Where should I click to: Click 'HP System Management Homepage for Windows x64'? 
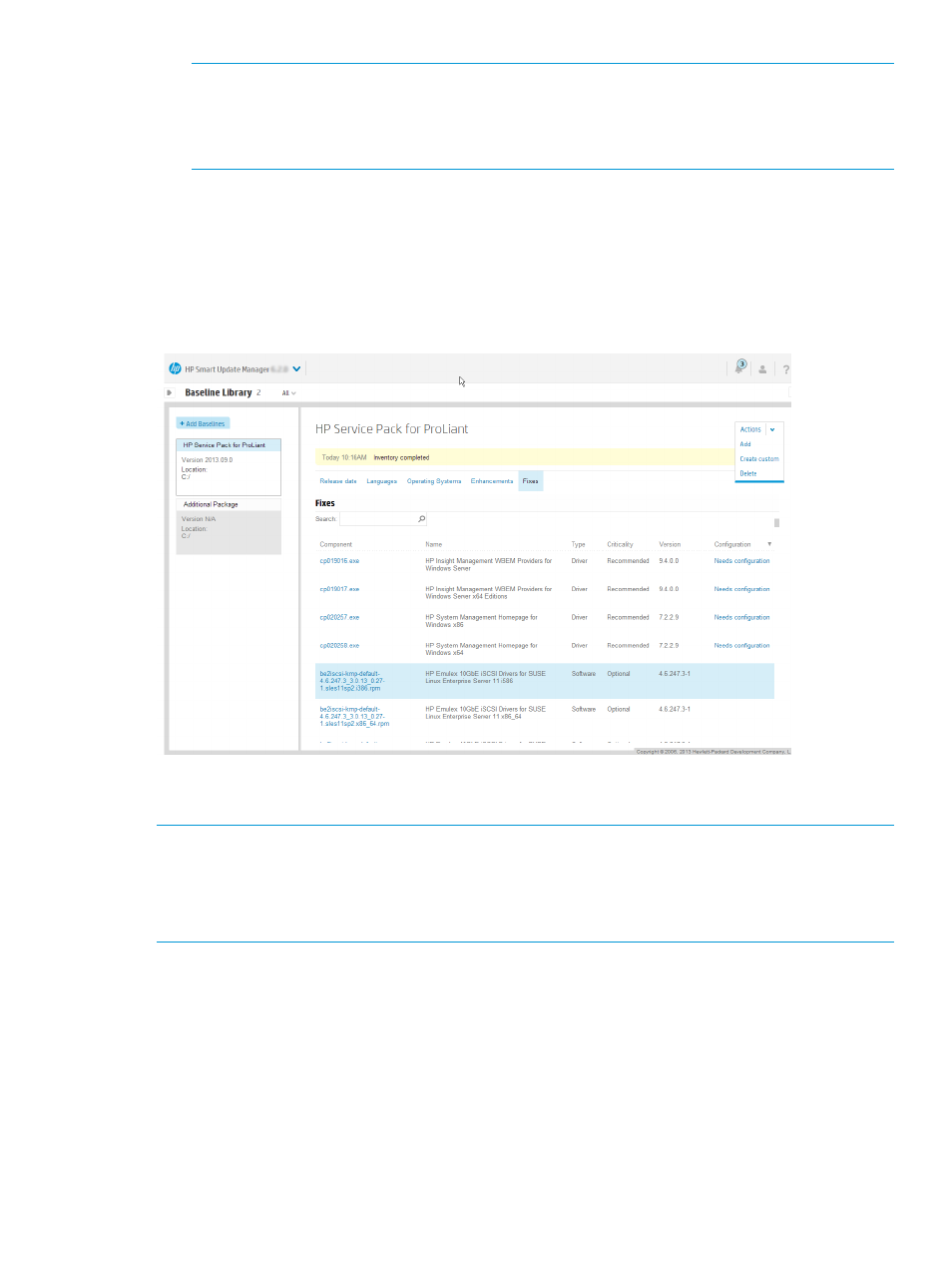[481, 649]
